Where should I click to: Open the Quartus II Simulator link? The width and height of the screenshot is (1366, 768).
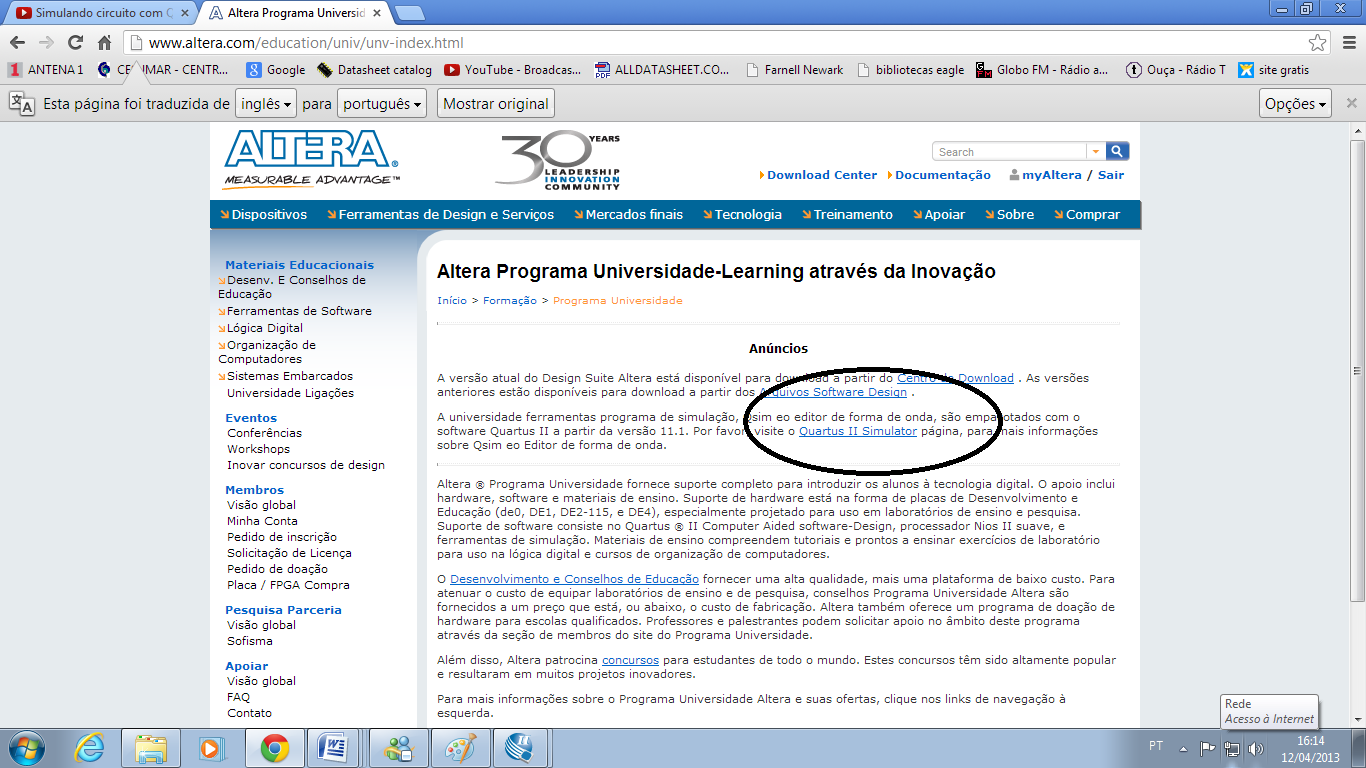858,431
